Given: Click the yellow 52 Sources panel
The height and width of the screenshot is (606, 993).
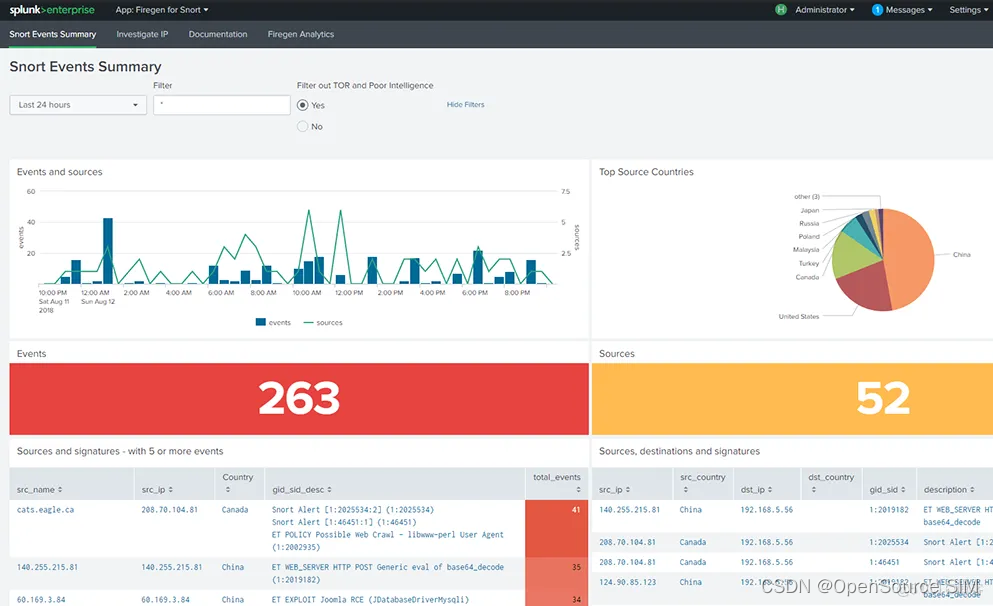Looking at the screenshot, I should [x=792, y=398].
